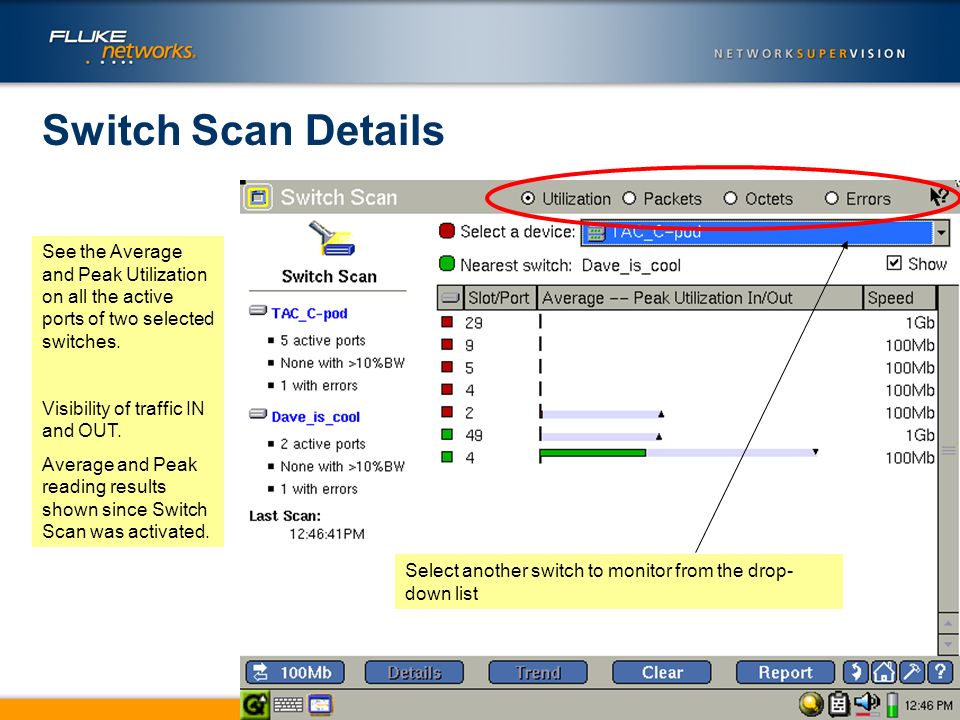Screen dimensions: 960x720
Task: Click the red status indicator for port 2
Action: pos(448,412)
